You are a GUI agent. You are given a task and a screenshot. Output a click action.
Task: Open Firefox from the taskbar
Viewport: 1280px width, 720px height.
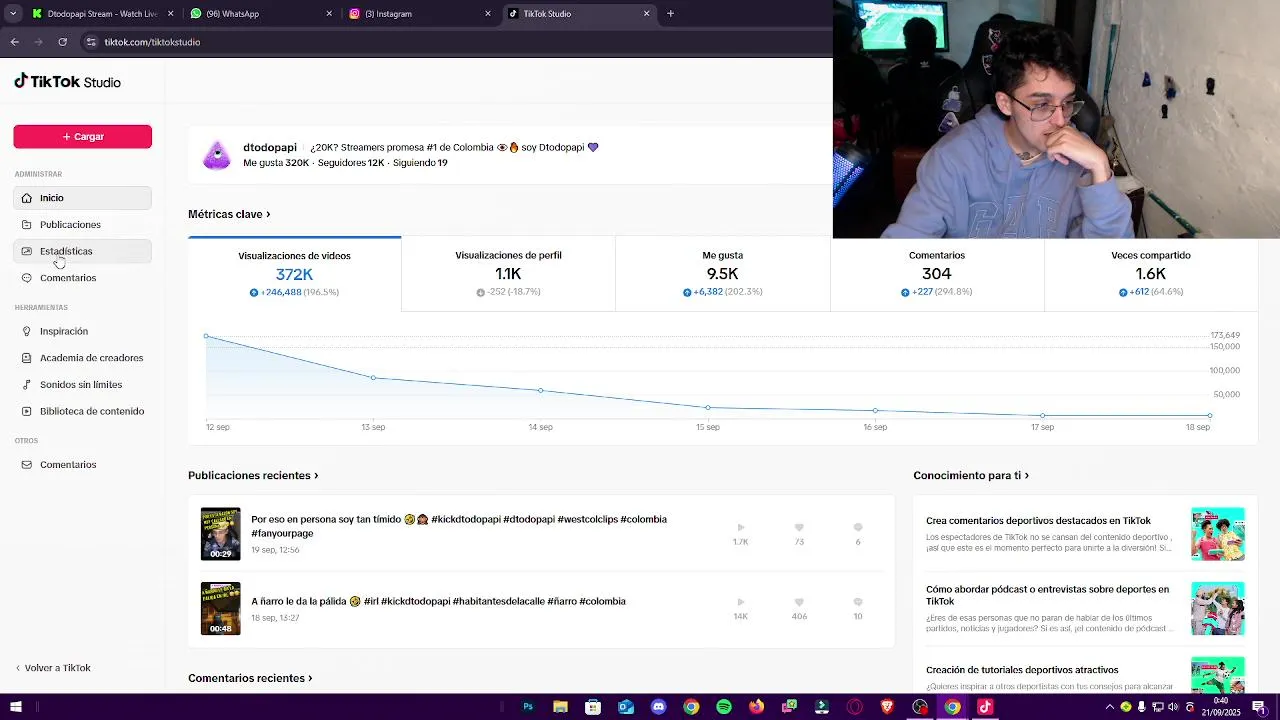[756, 707]
